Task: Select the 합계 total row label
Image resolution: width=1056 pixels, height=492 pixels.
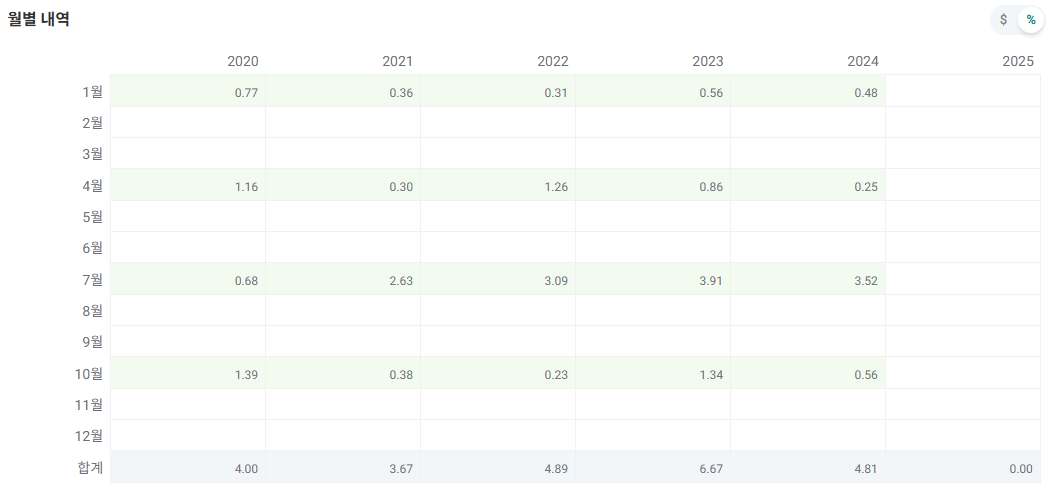Action: tap(90, 467)
